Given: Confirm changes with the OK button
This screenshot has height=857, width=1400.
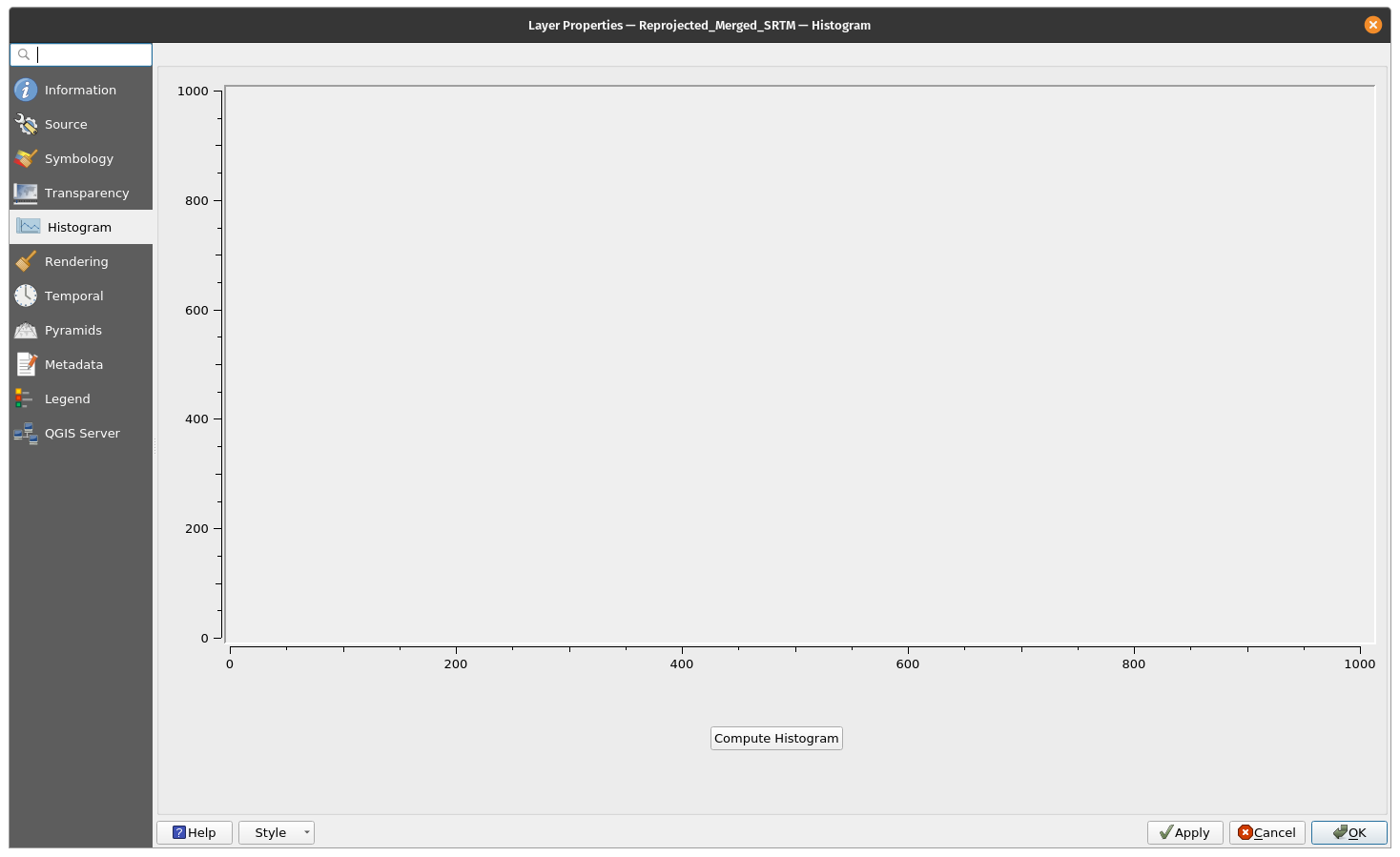Looking at the screenshot, I should (1349, 832).
